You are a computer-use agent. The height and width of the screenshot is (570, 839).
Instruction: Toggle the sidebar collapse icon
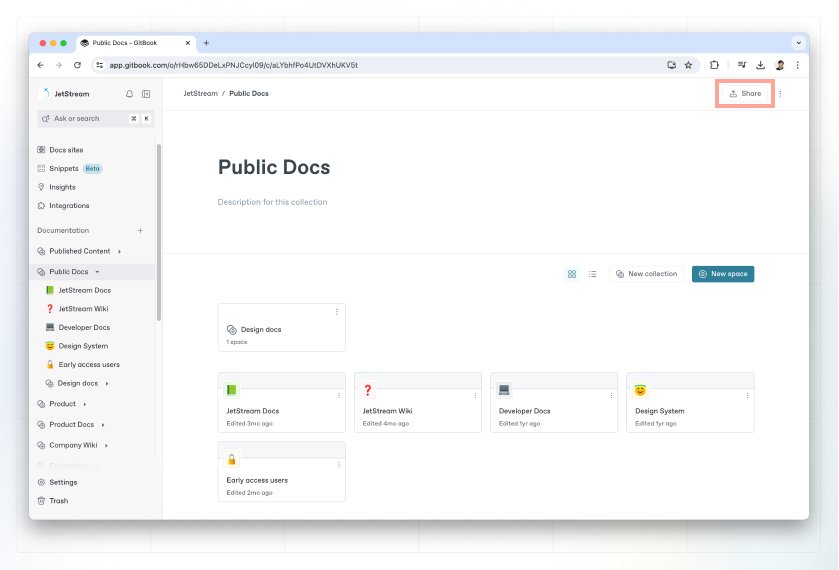click(x=146, y=94)
